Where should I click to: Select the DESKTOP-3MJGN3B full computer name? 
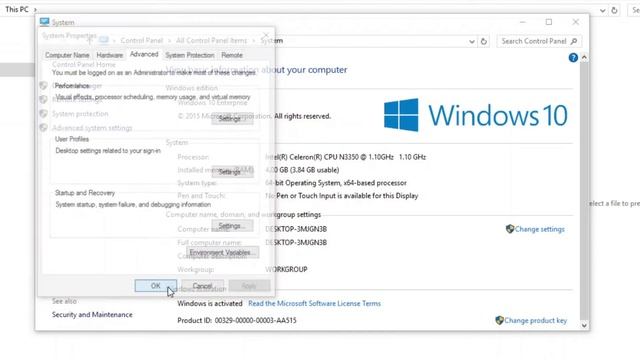[296, 242]
